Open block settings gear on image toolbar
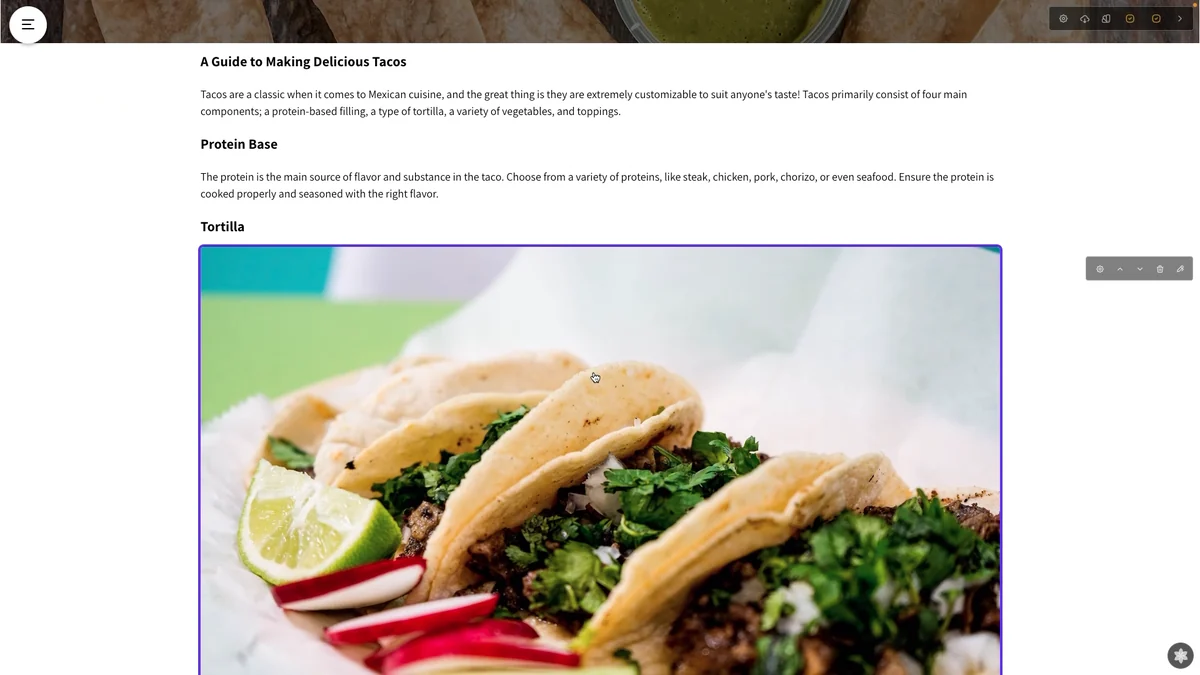This screenshot has width=1200, height=675. [1100, 269]
